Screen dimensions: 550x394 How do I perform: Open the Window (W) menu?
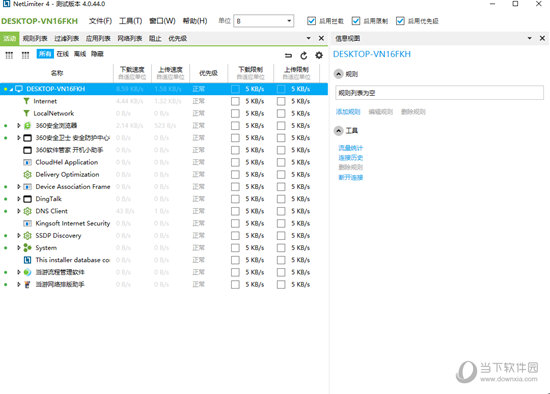[x=162, y=21]
